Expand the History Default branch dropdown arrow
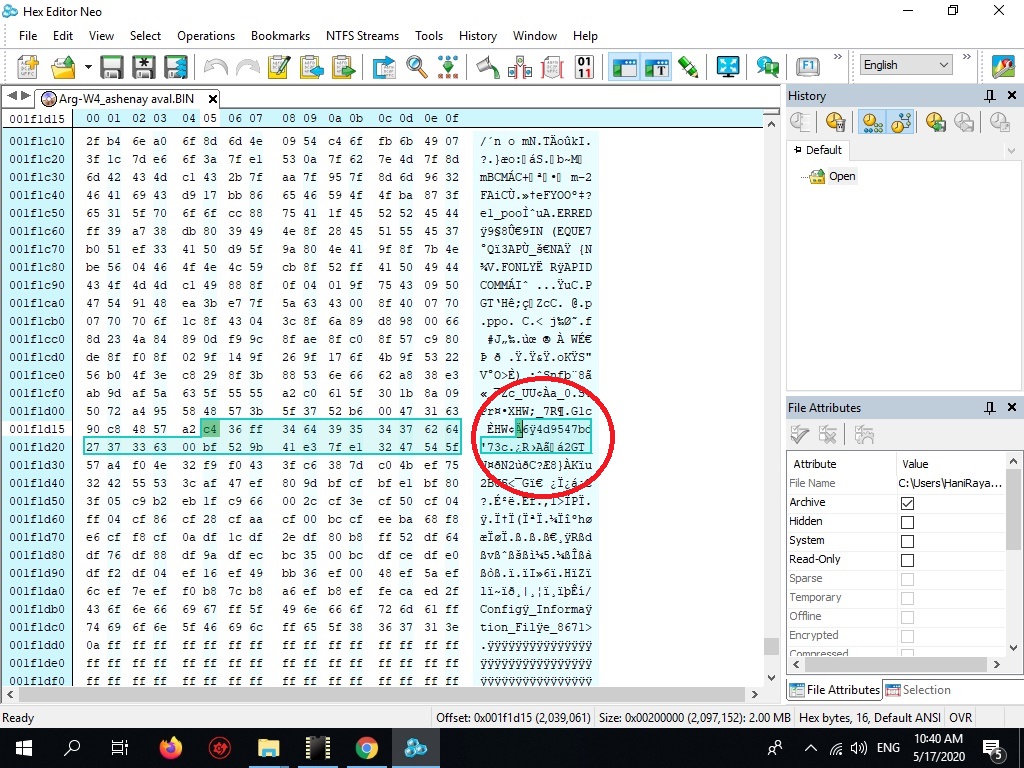Image resolution: width=1024 pixels, height=768 pixels. 1011,151
